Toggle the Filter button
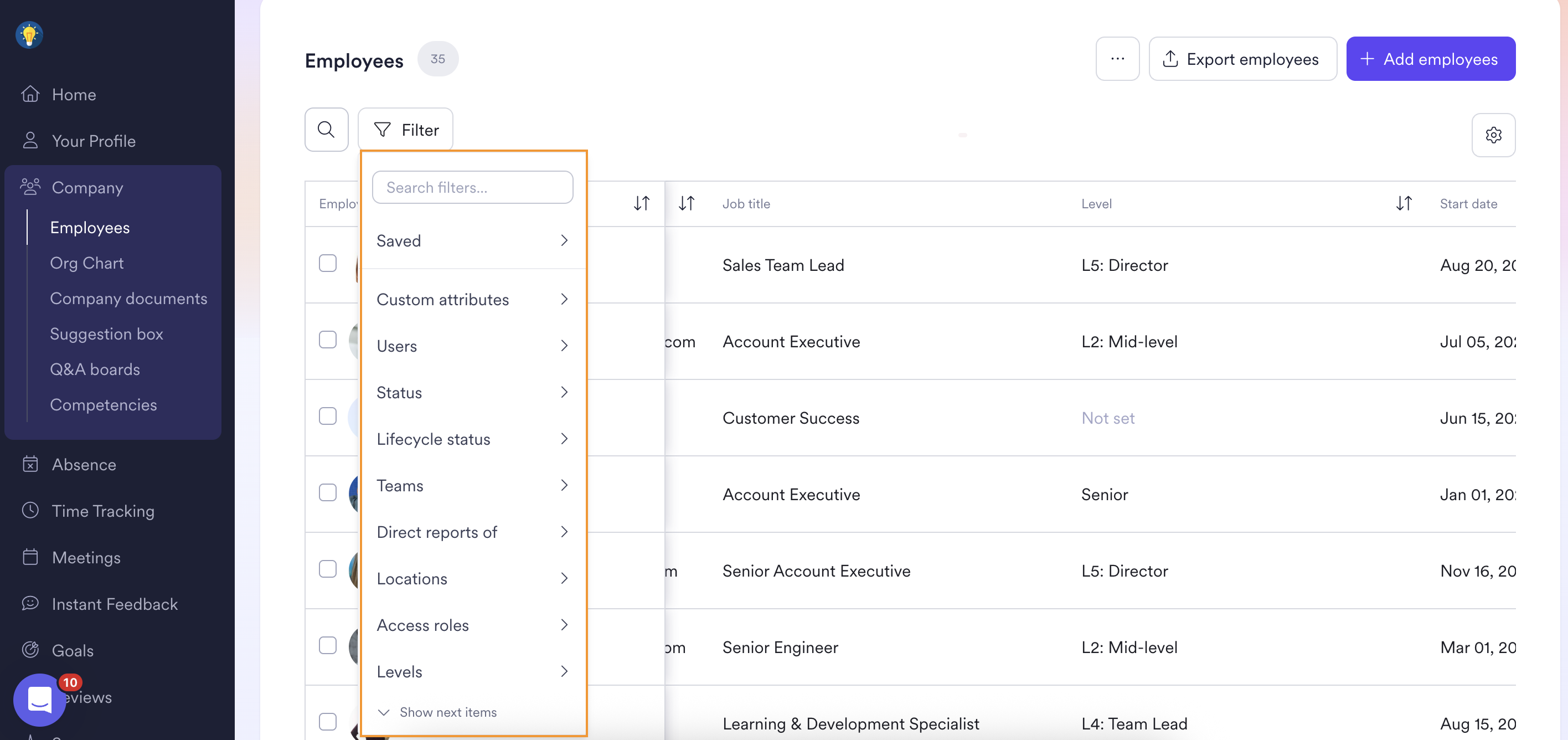This screenshot has width=1568, height=740. (405, 130)
